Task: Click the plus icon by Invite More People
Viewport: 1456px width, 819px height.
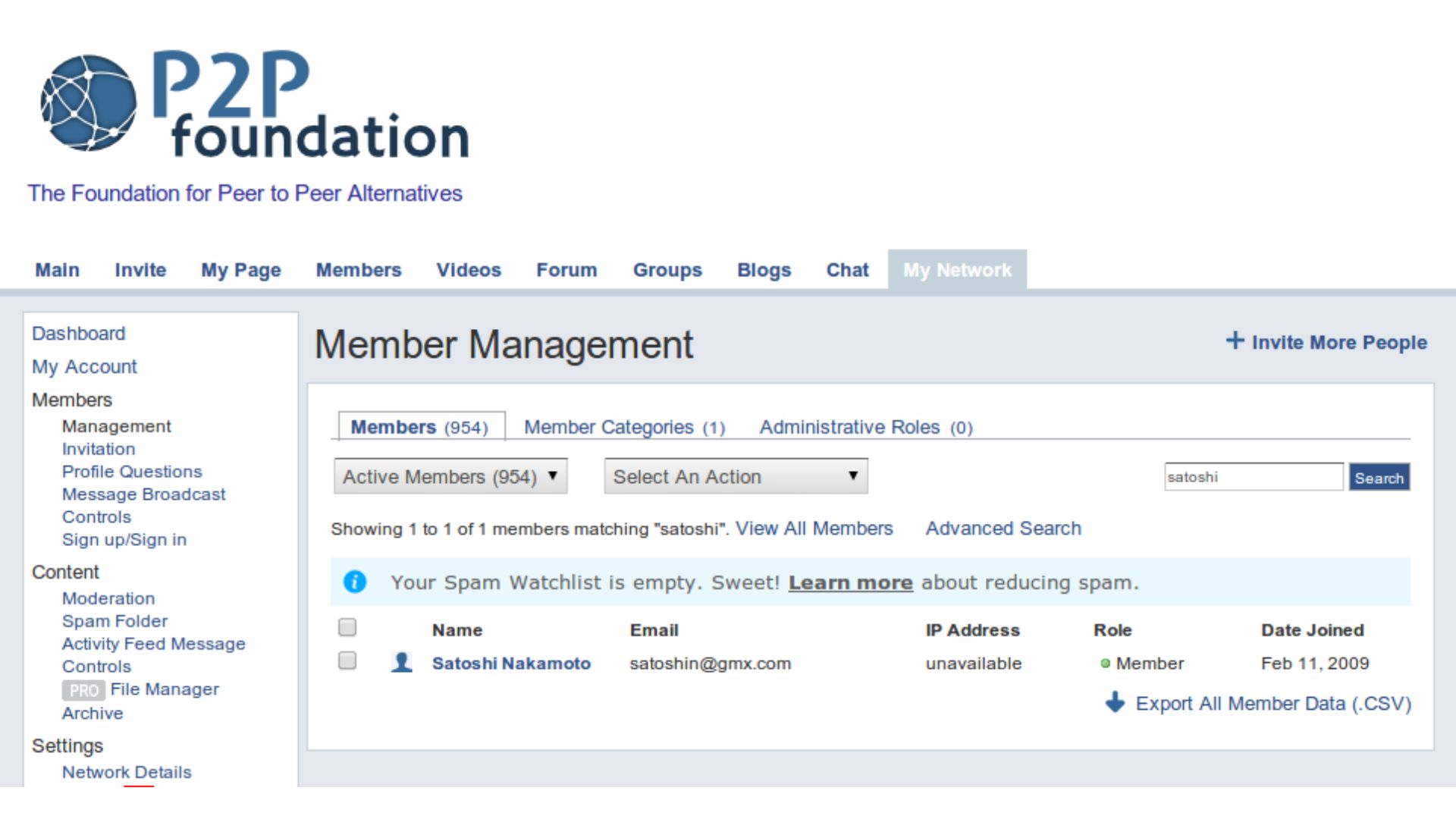Action: pos(1235,340)
